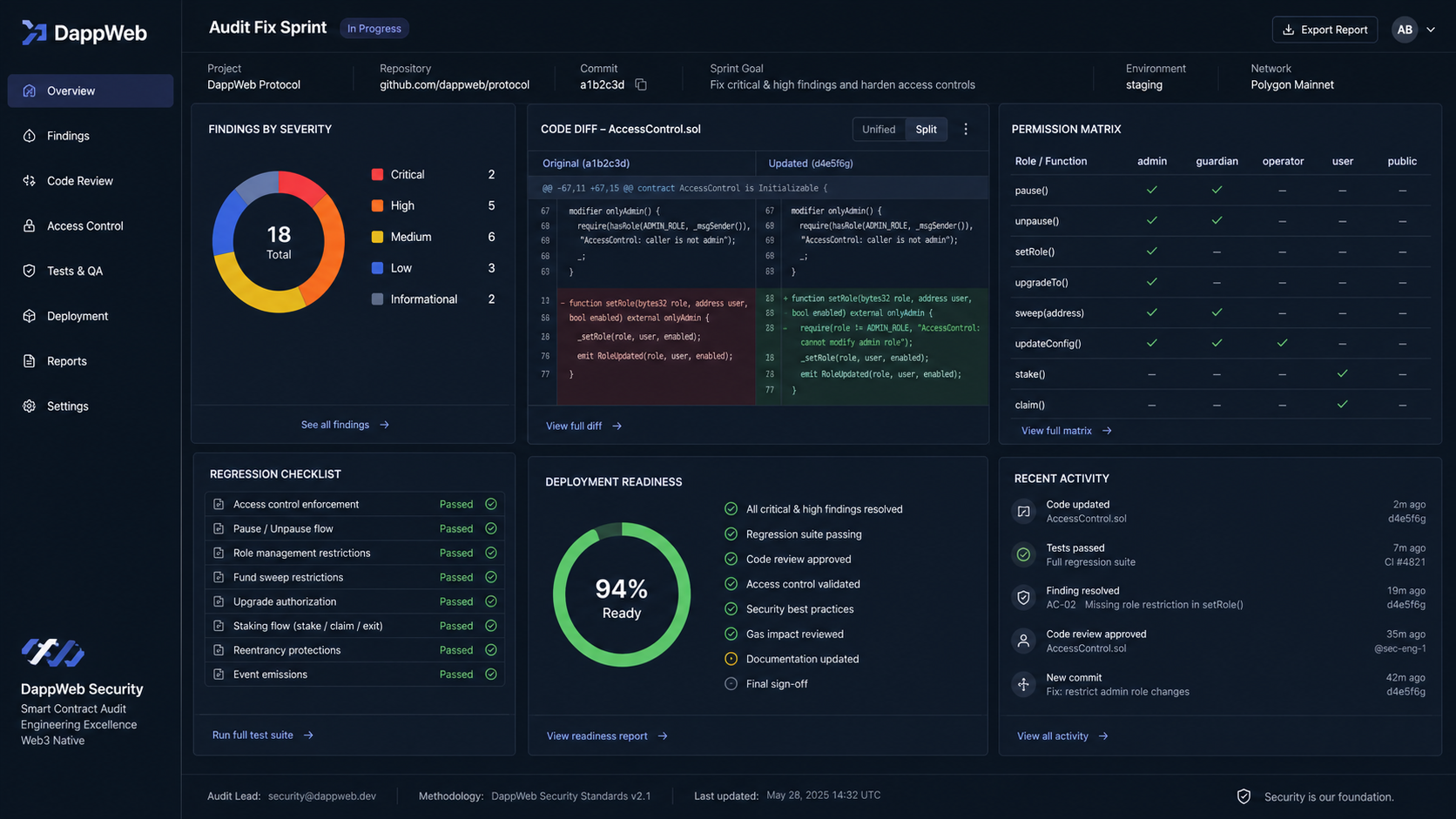Navigate to Access Control page

91,225
